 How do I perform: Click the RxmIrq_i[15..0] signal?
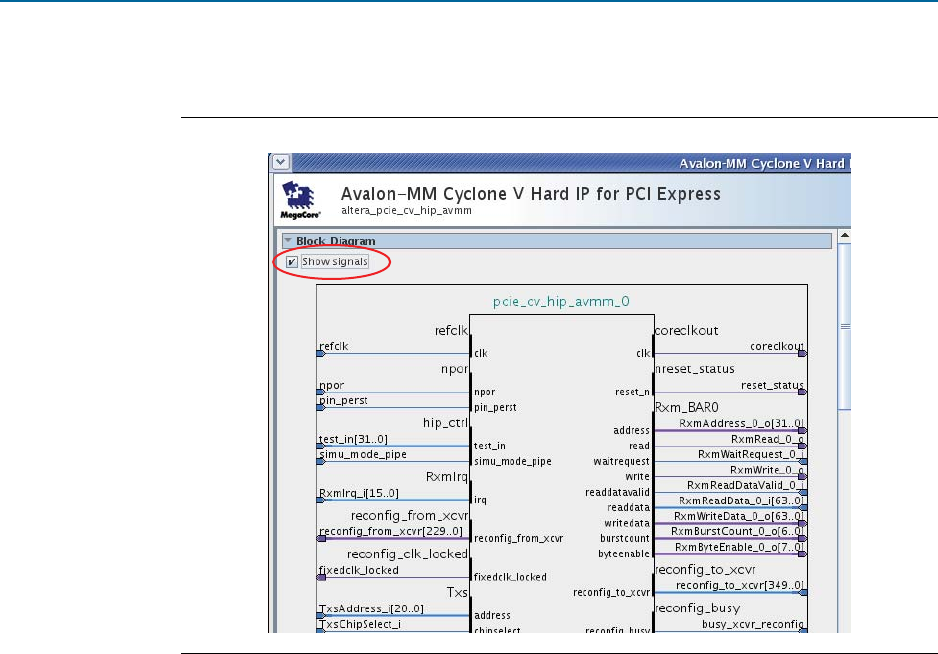[x=358, y=493]
